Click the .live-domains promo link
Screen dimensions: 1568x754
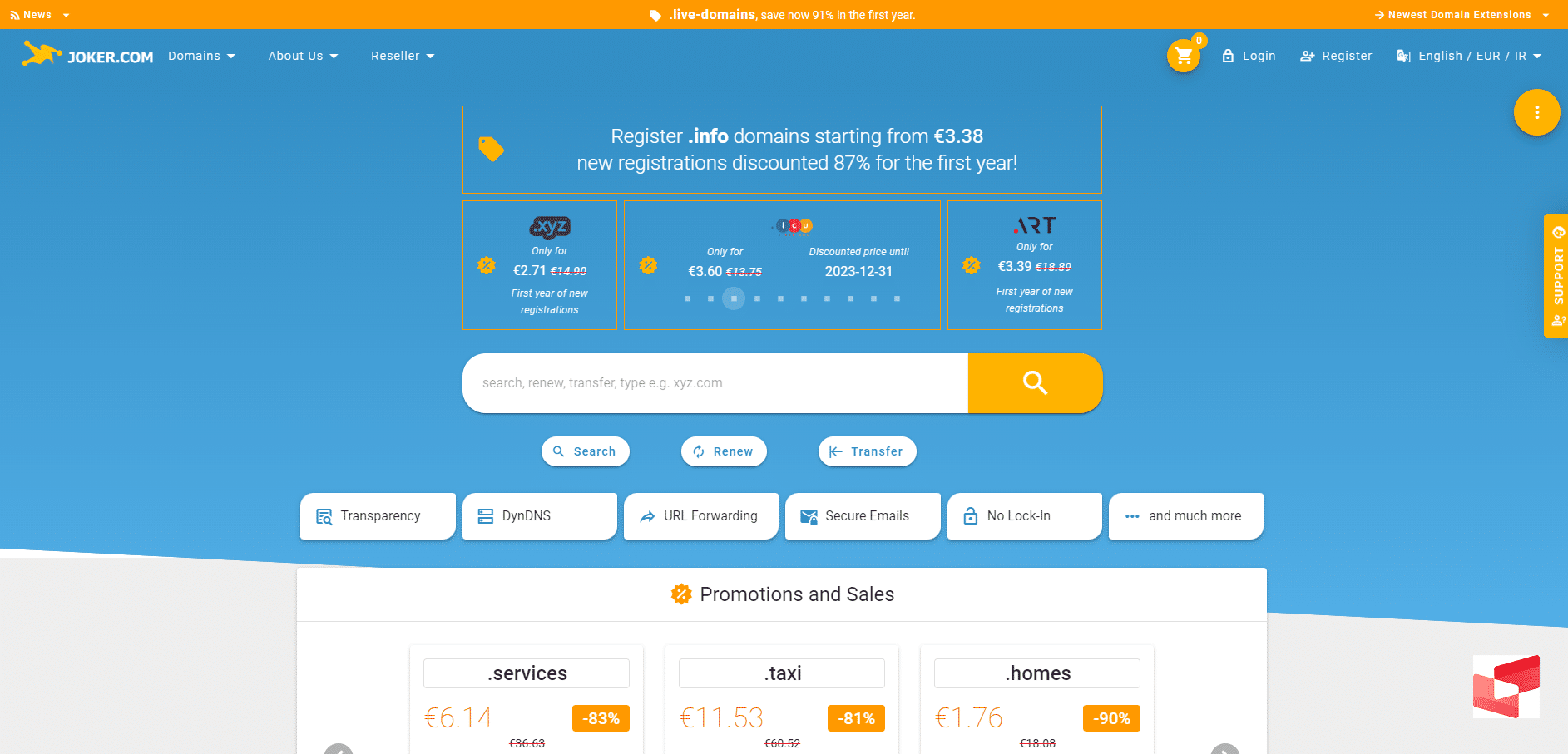coord(713,15)
